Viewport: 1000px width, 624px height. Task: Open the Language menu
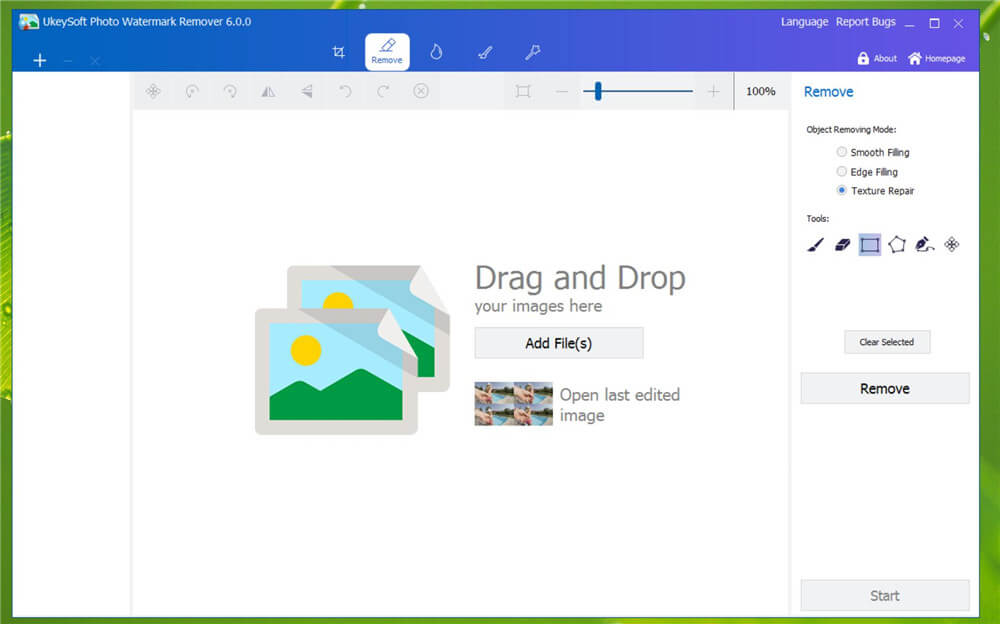pyautogui.click(x=804, y=22)
